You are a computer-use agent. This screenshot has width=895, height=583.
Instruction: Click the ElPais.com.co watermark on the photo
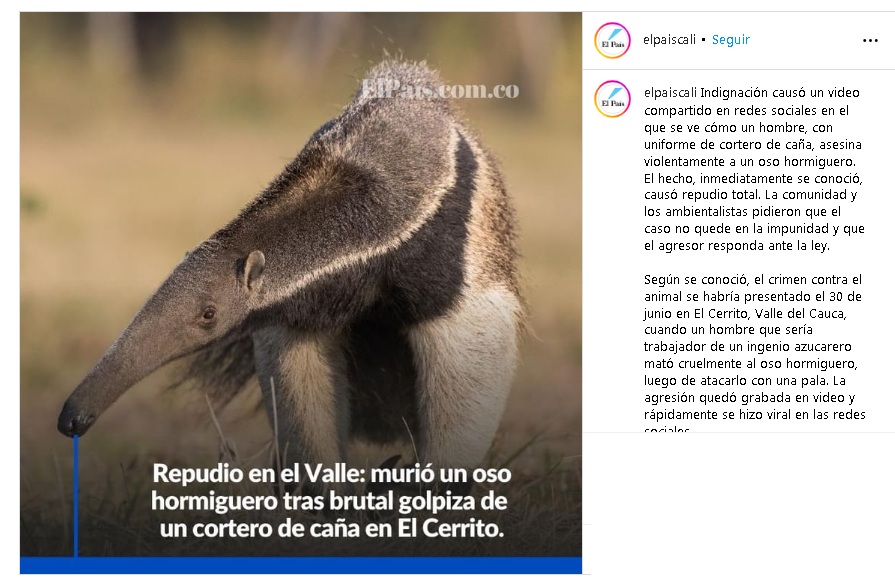pos(440,89)
